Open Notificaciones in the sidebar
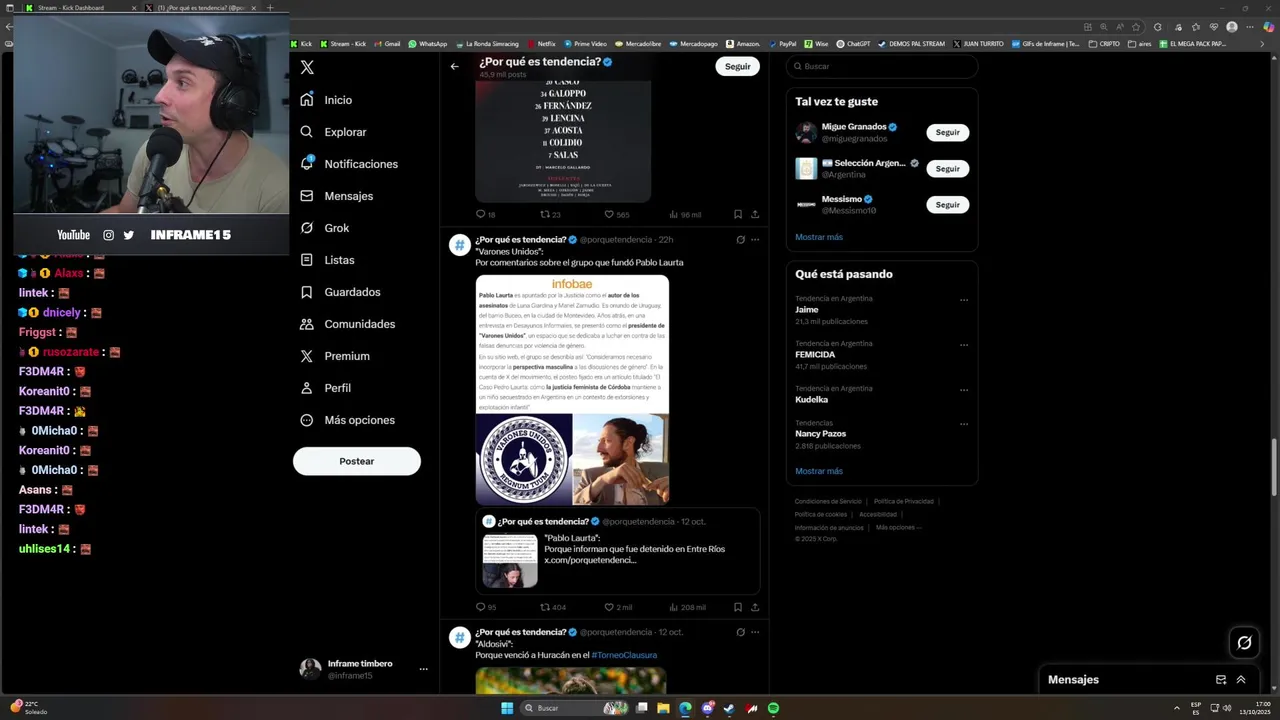Screen dimensions: 1280x720 (349, 164)
